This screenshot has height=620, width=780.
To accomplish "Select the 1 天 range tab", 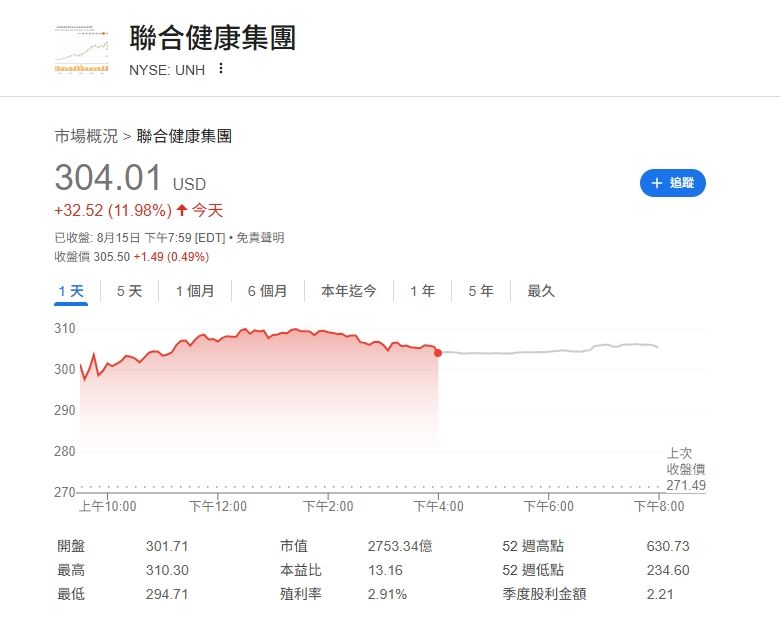I will click(x=71, y=291).
